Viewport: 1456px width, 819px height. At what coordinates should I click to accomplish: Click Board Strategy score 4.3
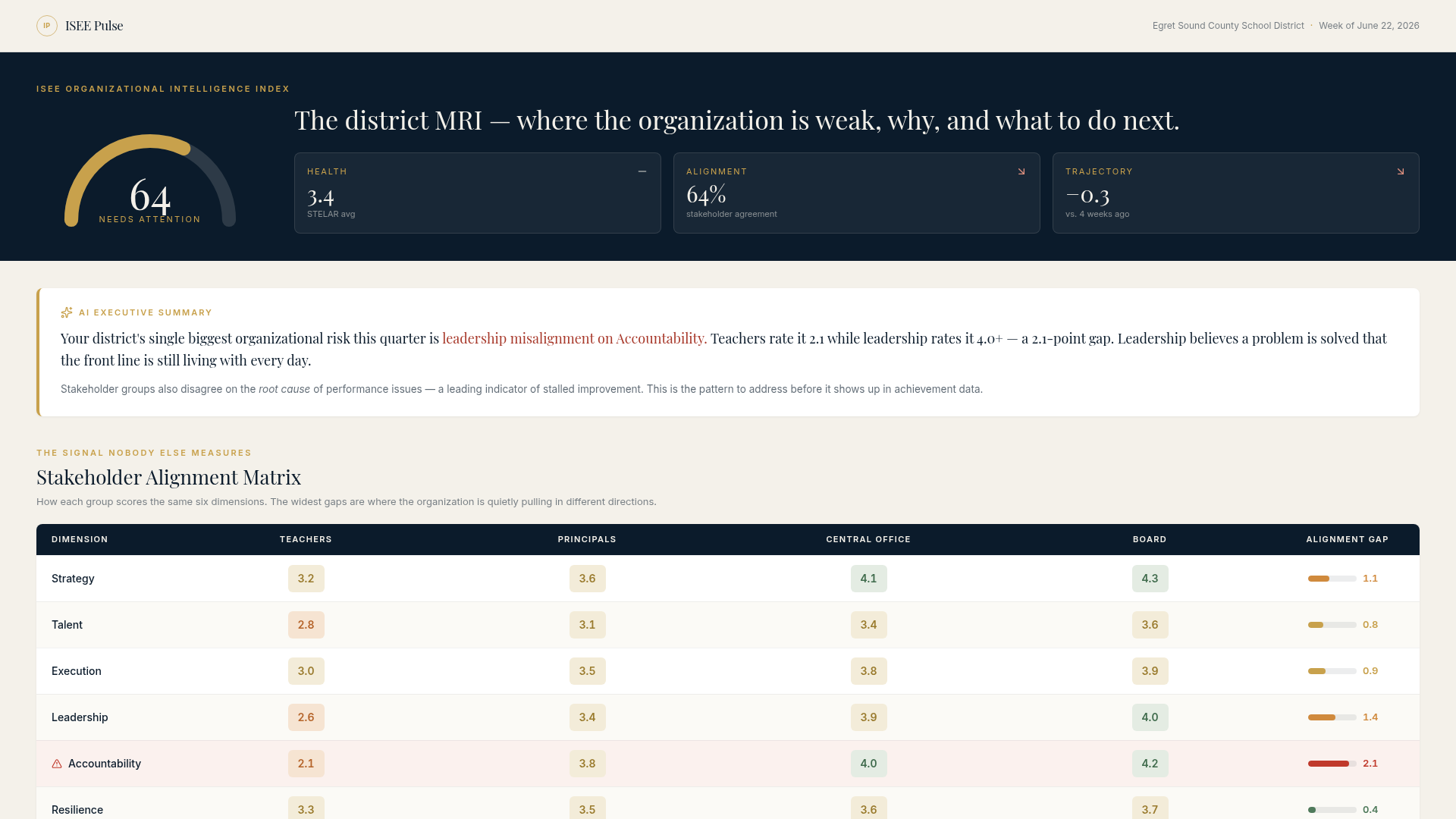(x=1150, y=579)
